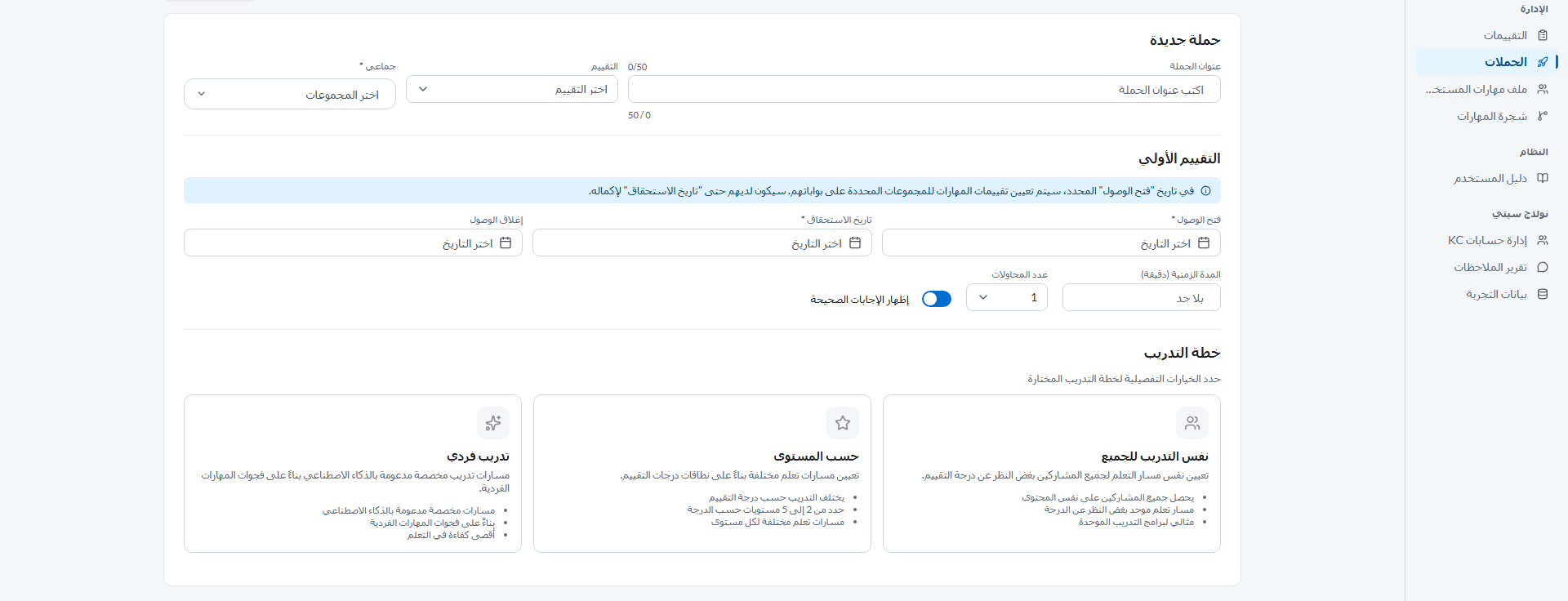This screenshot has width=1568, height=601.
Task: Click the حسب المستوى card title
Action: 817,456
